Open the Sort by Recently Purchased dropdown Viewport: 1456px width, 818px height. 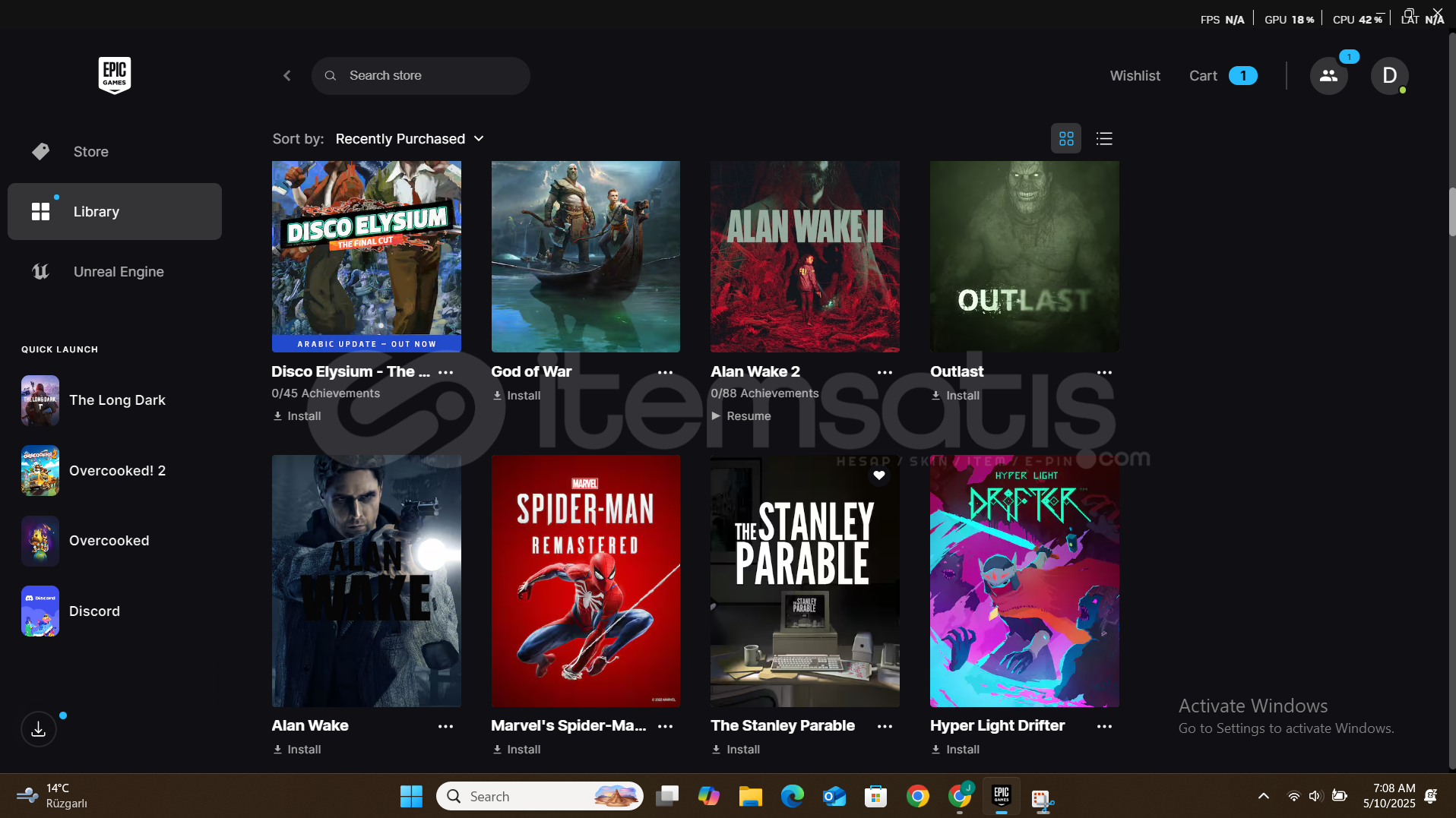[x=410, y=139]
